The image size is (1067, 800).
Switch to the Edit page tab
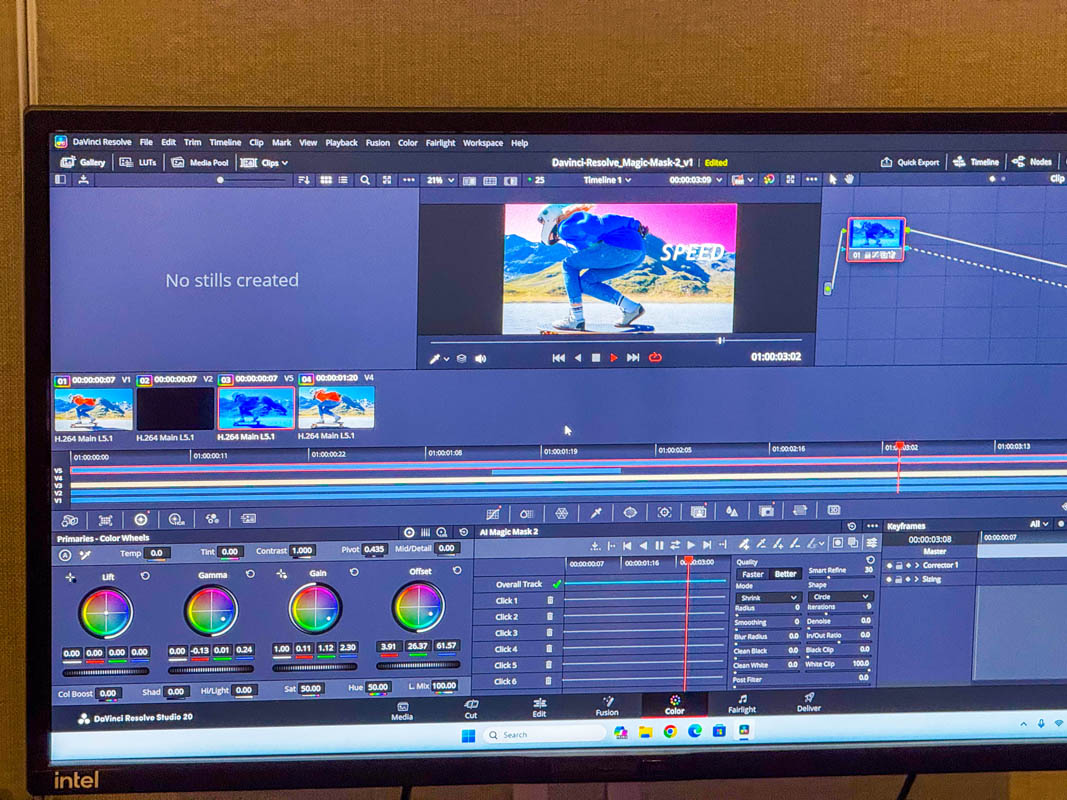[x=540, y=707]
